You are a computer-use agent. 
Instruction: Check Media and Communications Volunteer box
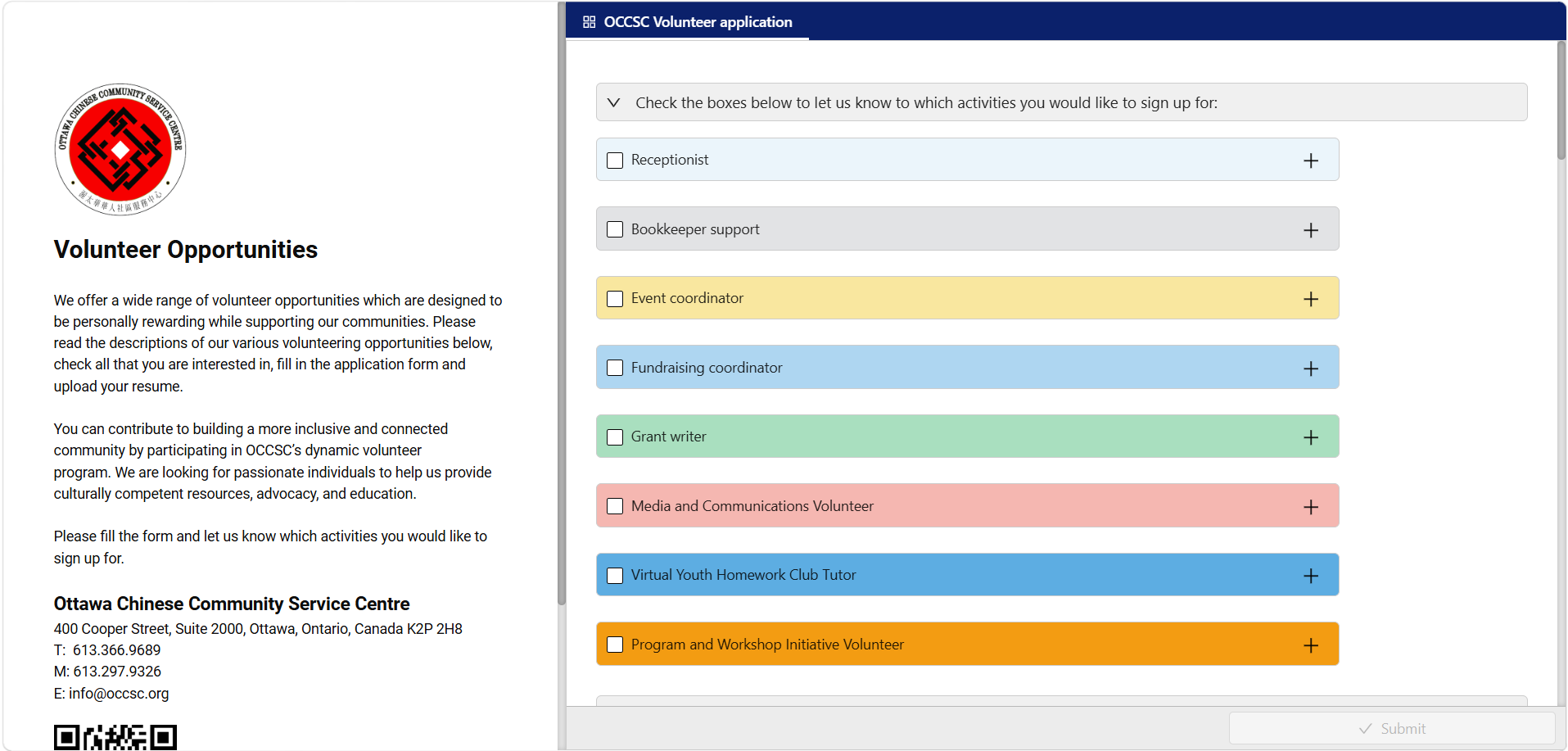coord(615,506)
